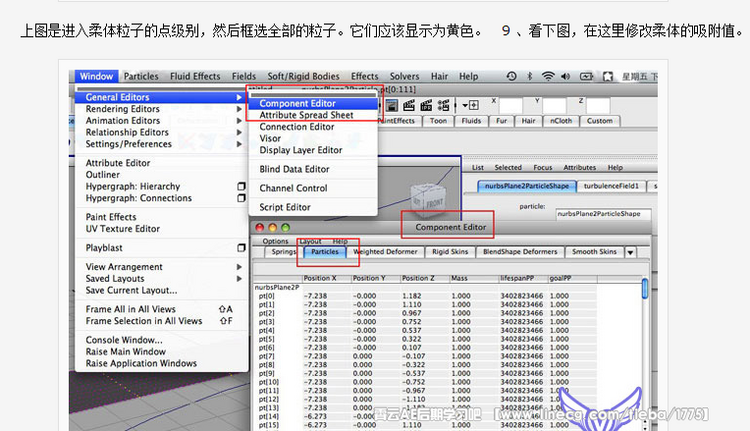
Task: Select Connection Editor in the submenu
Action: 313,127
